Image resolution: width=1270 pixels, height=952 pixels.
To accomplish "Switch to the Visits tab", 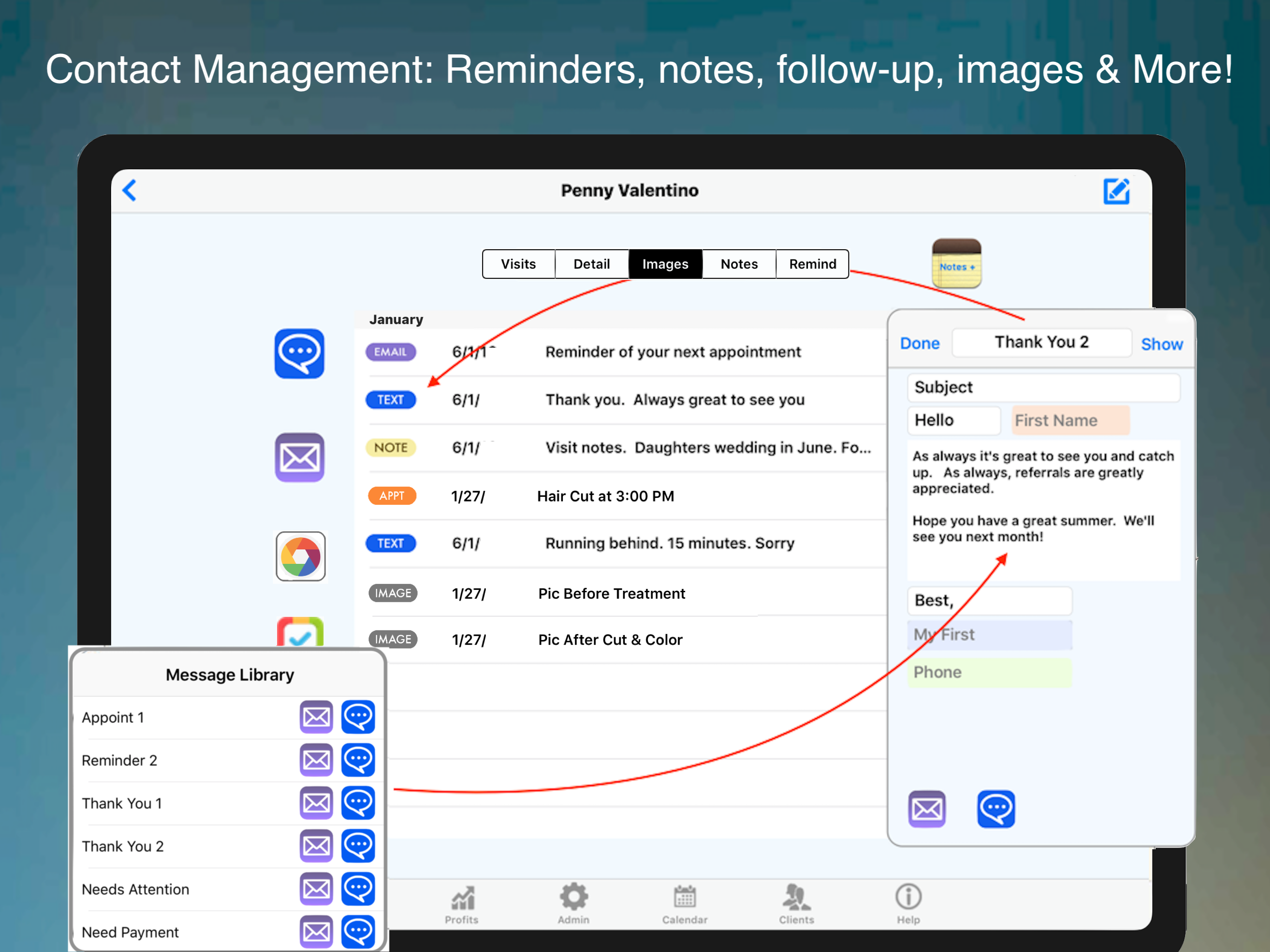I will (x=518, y=264).
